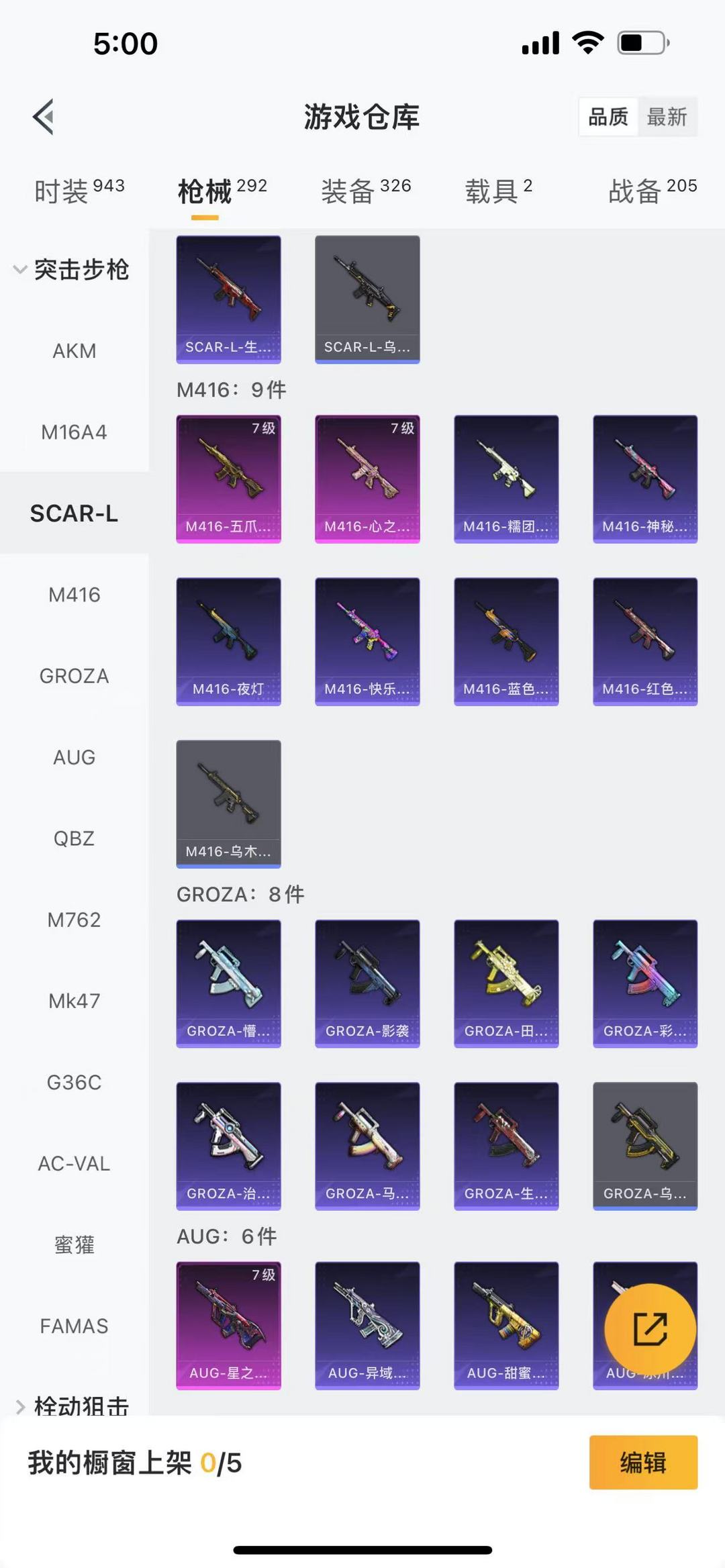Switch to the 战备 tab

[652, 191]
